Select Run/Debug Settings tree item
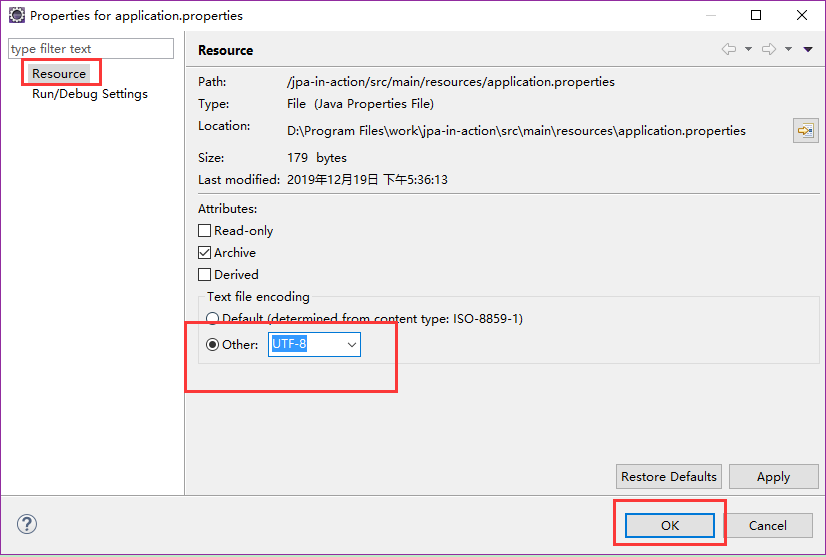This screenshot has width=826, height=557. point(90,94)
